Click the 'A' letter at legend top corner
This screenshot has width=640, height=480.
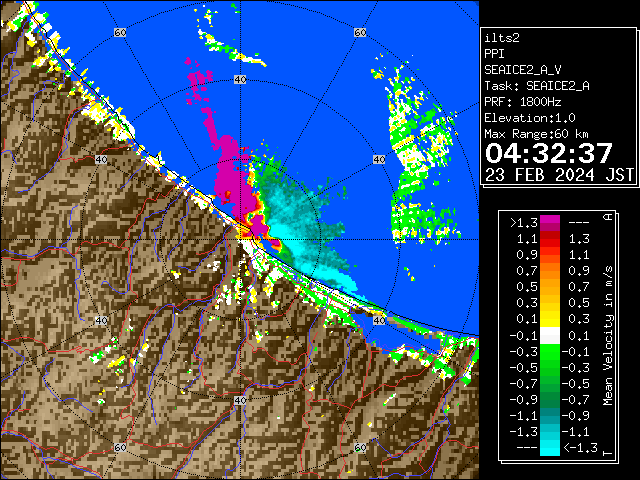point(608,217)
